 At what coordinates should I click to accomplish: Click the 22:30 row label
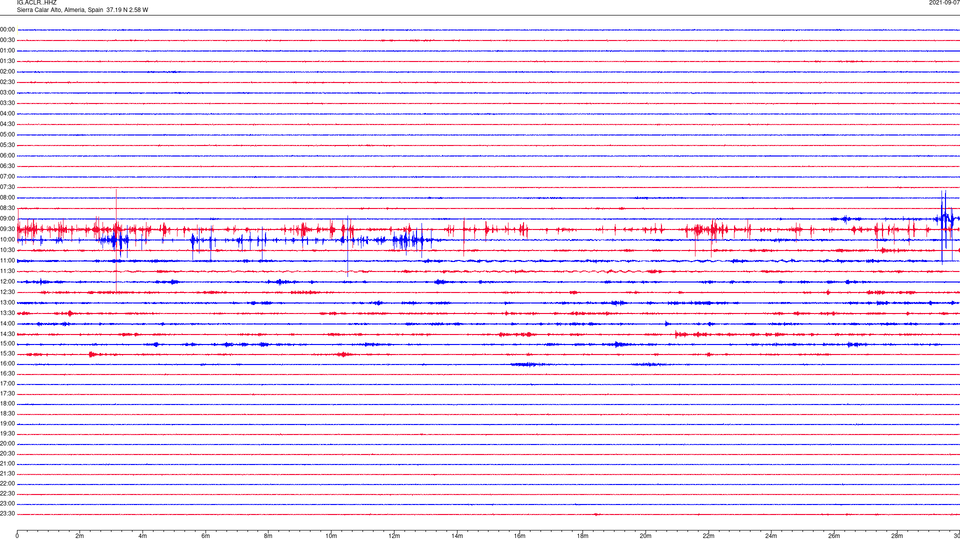point(7,494)
